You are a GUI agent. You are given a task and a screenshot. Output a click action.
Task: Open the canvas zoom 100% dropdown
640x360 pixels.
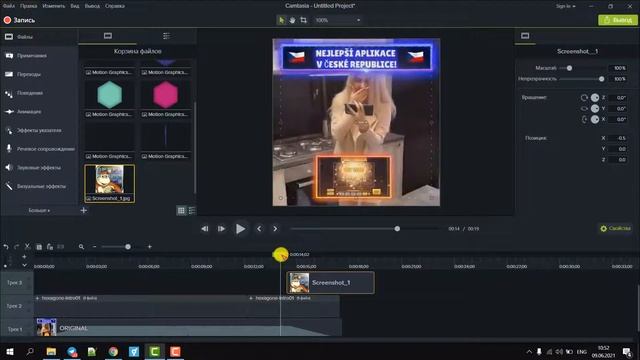point(338,20)
